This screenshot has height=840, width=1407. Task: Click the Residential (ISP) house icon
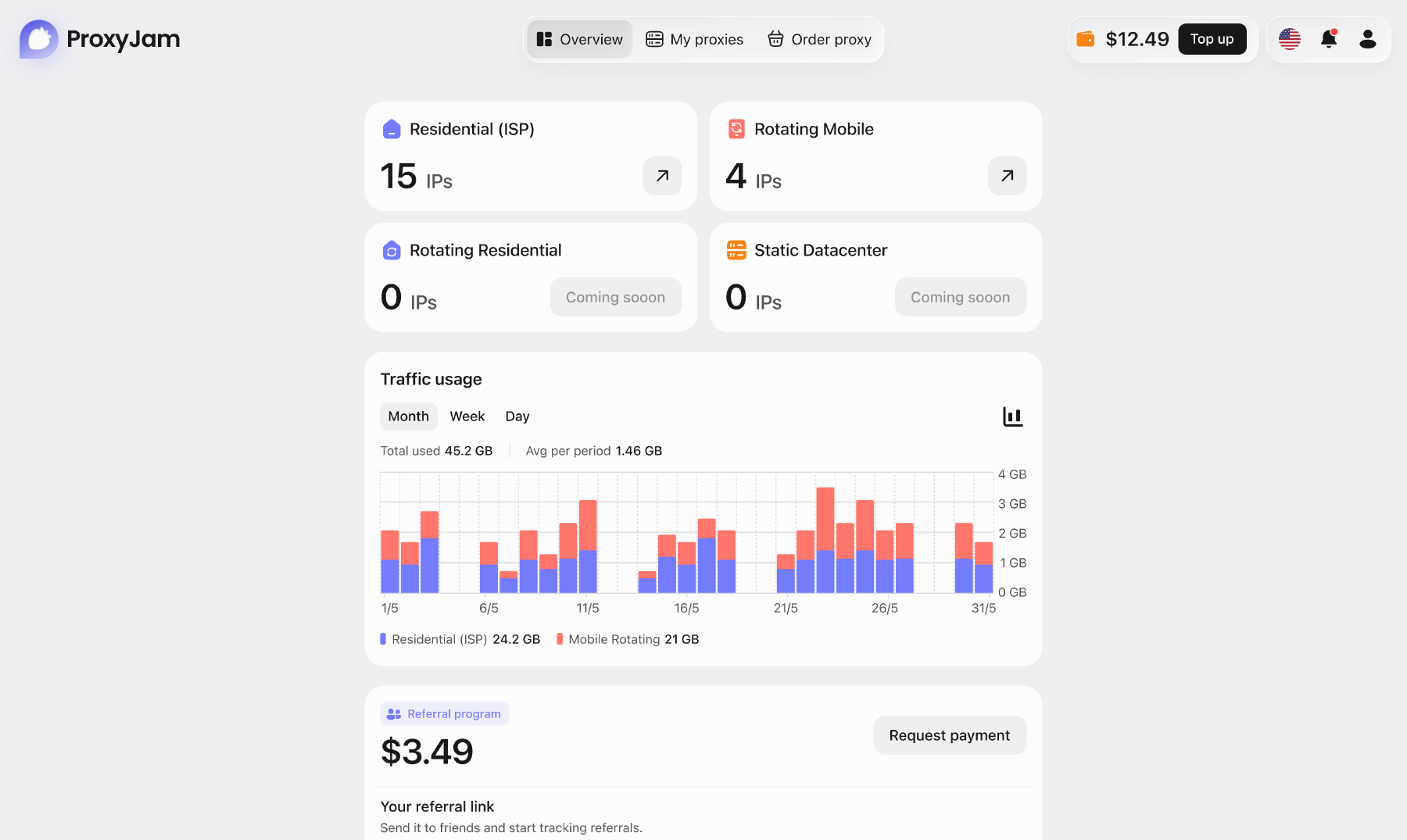(392, 129)
